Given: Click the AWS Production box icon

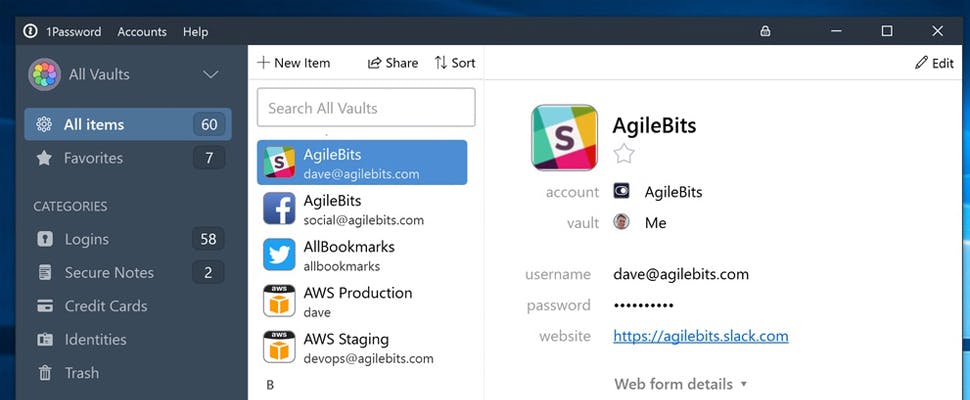Looking at the screenshot, I should 279,300.
